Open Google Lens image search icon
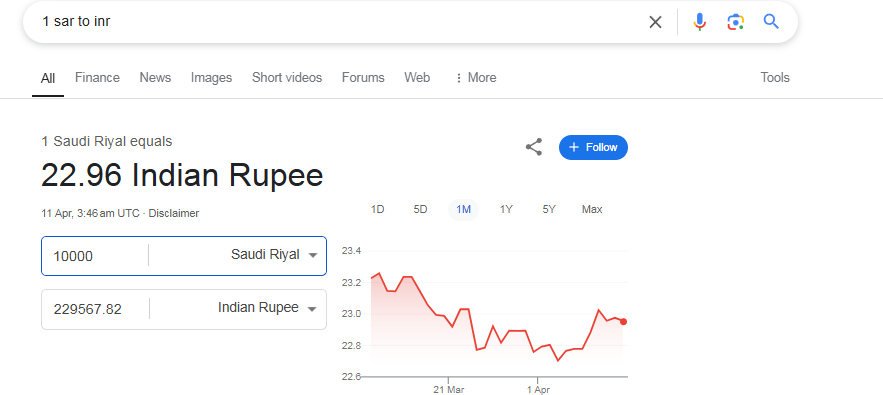 tap(735, 22)
